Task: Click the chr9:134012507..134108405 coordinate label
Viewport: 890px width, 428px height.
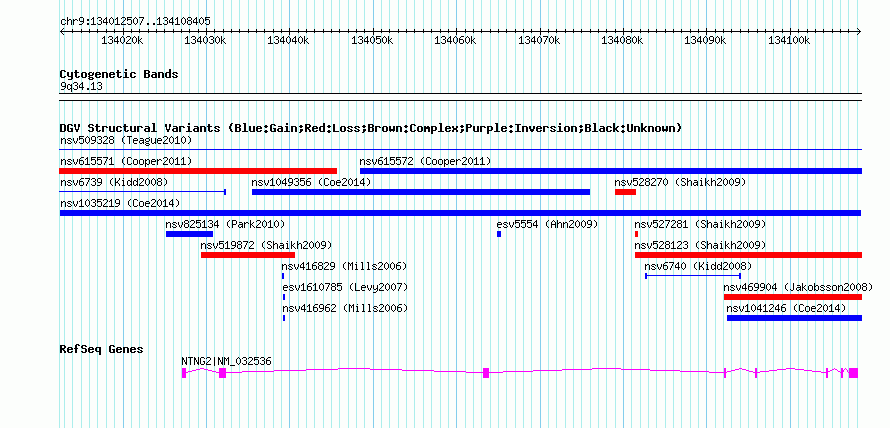Action: (x=135, y=21)
